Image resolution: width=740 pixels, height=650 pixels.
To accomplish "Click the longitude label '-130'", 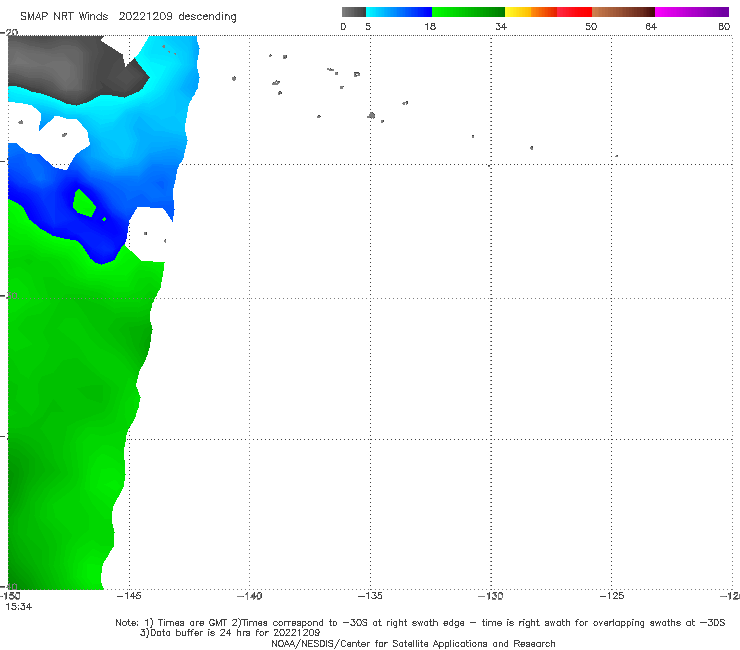I will pos(491,596).
